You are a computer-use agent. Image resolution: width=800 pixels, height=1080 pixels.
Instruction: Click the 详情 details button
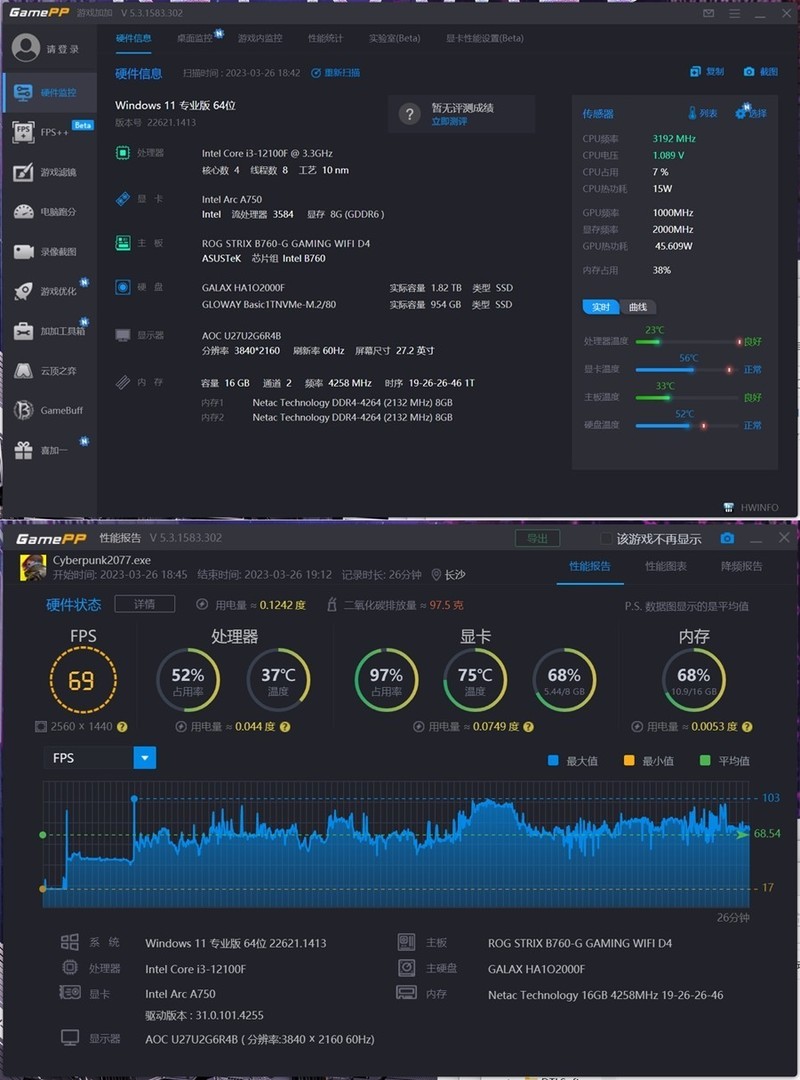click(145, 604)
